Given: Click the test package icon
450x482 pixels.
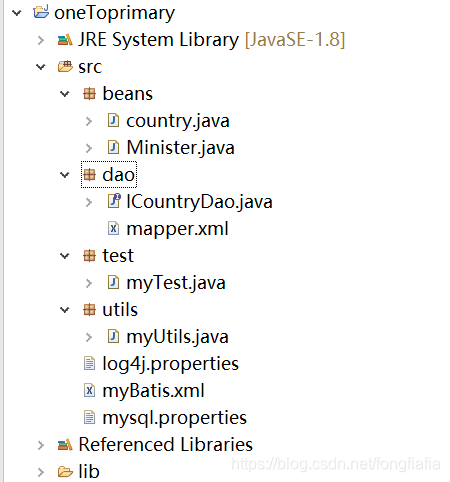Looking at the screenshot, I should (89, 256).
